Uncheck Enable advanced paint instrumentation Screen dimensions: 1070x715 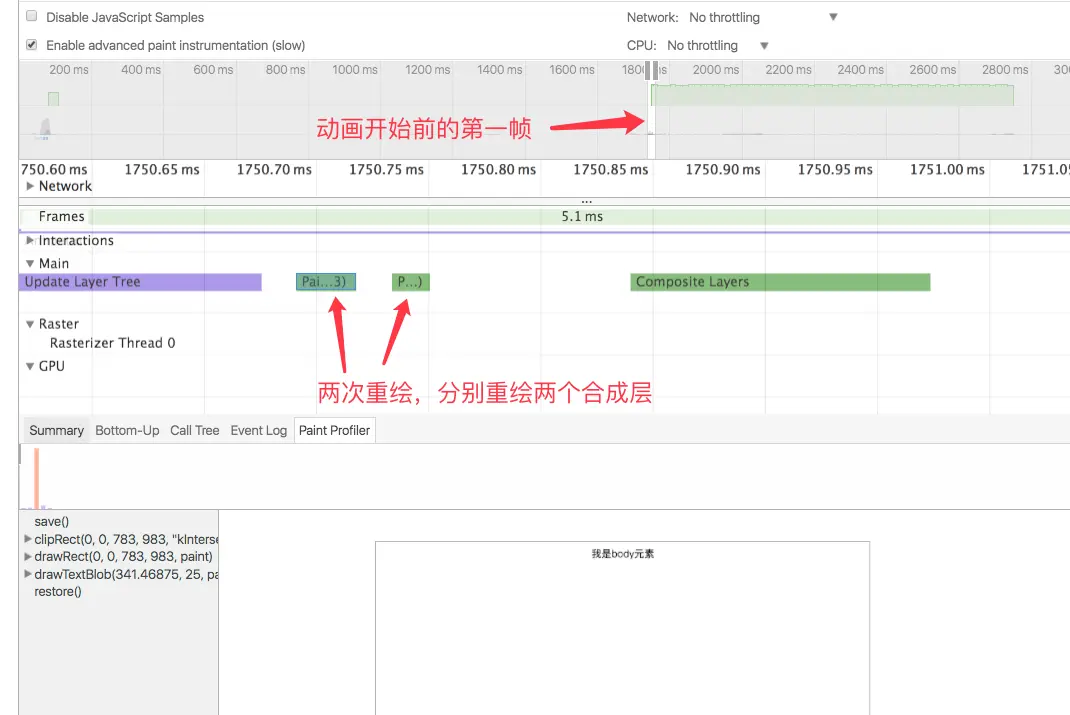(x=31, y=44)
